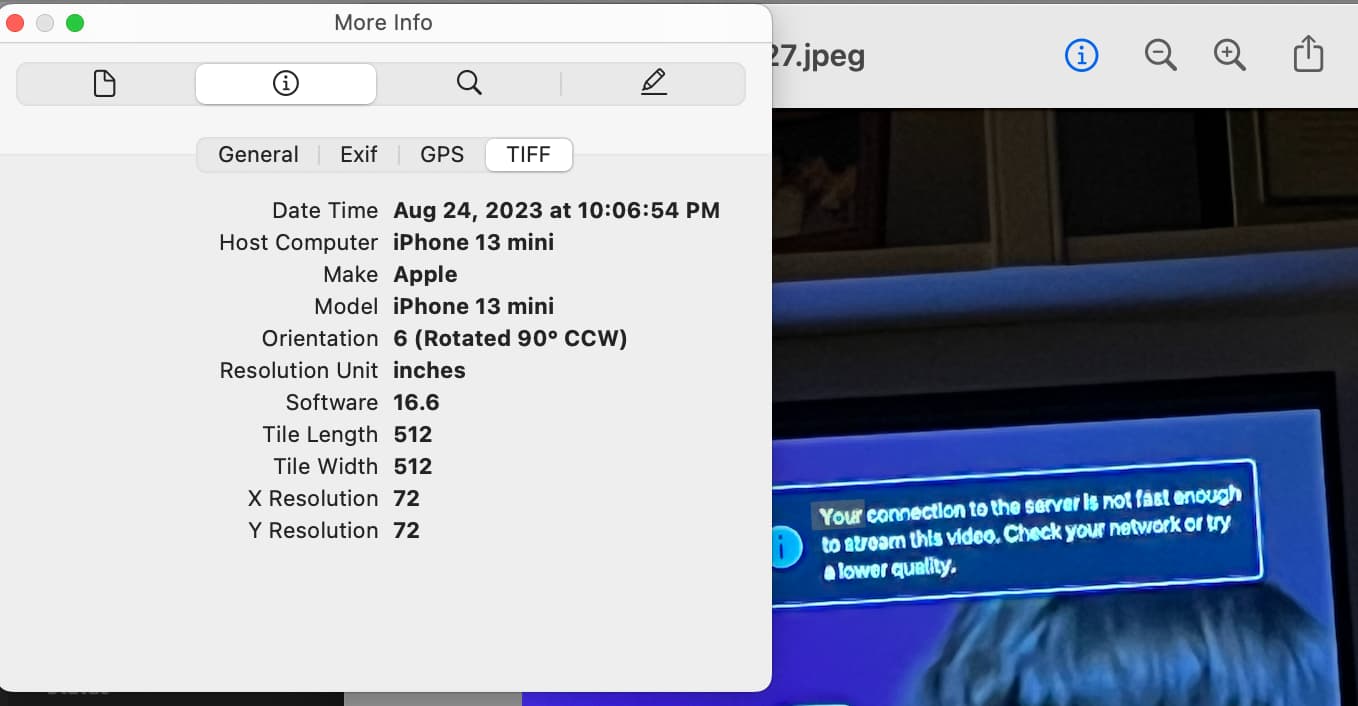Click the Host Computer value iPhone 13 mini
Image resolution: width=1358 pixels, height=706 pixels.
(473, 242)
